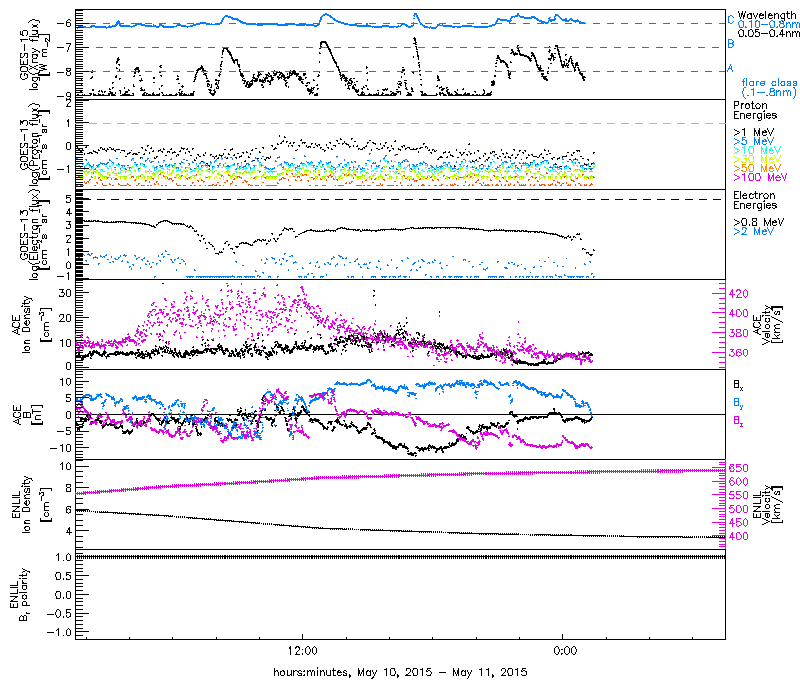Screen dimensions: 800x680
Task: Click the Bz magnetic field legend label
Action: [x=738, y=421]
